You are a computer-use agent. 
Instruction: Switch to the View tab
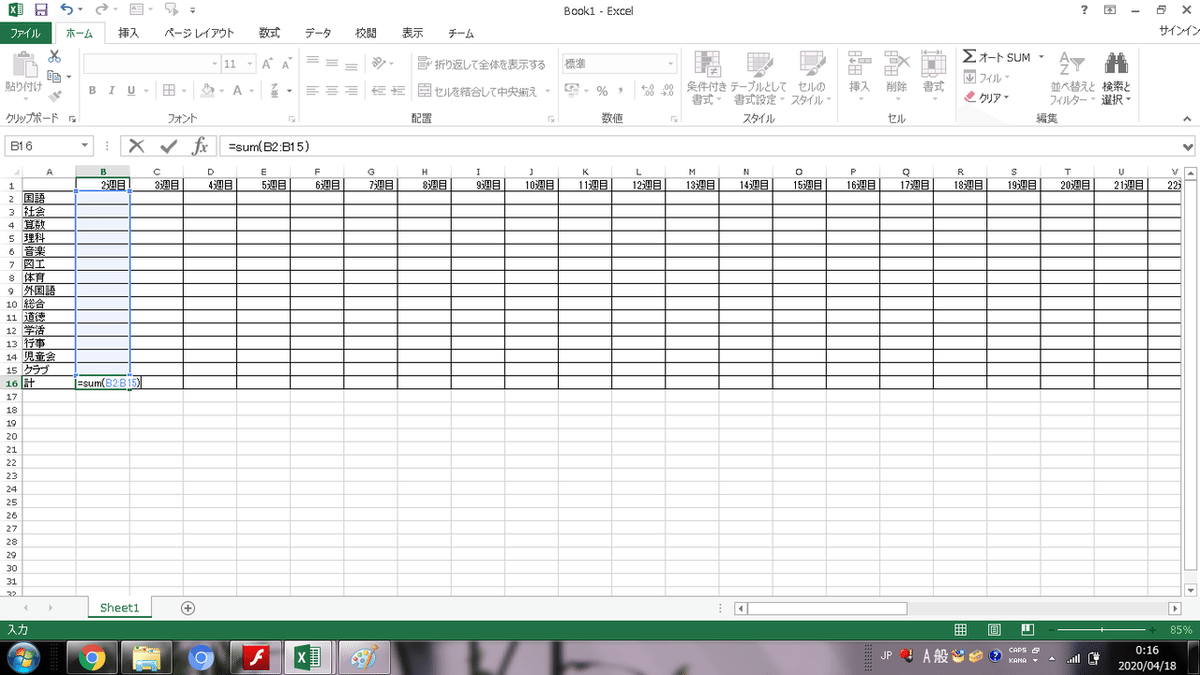[413, 33]
